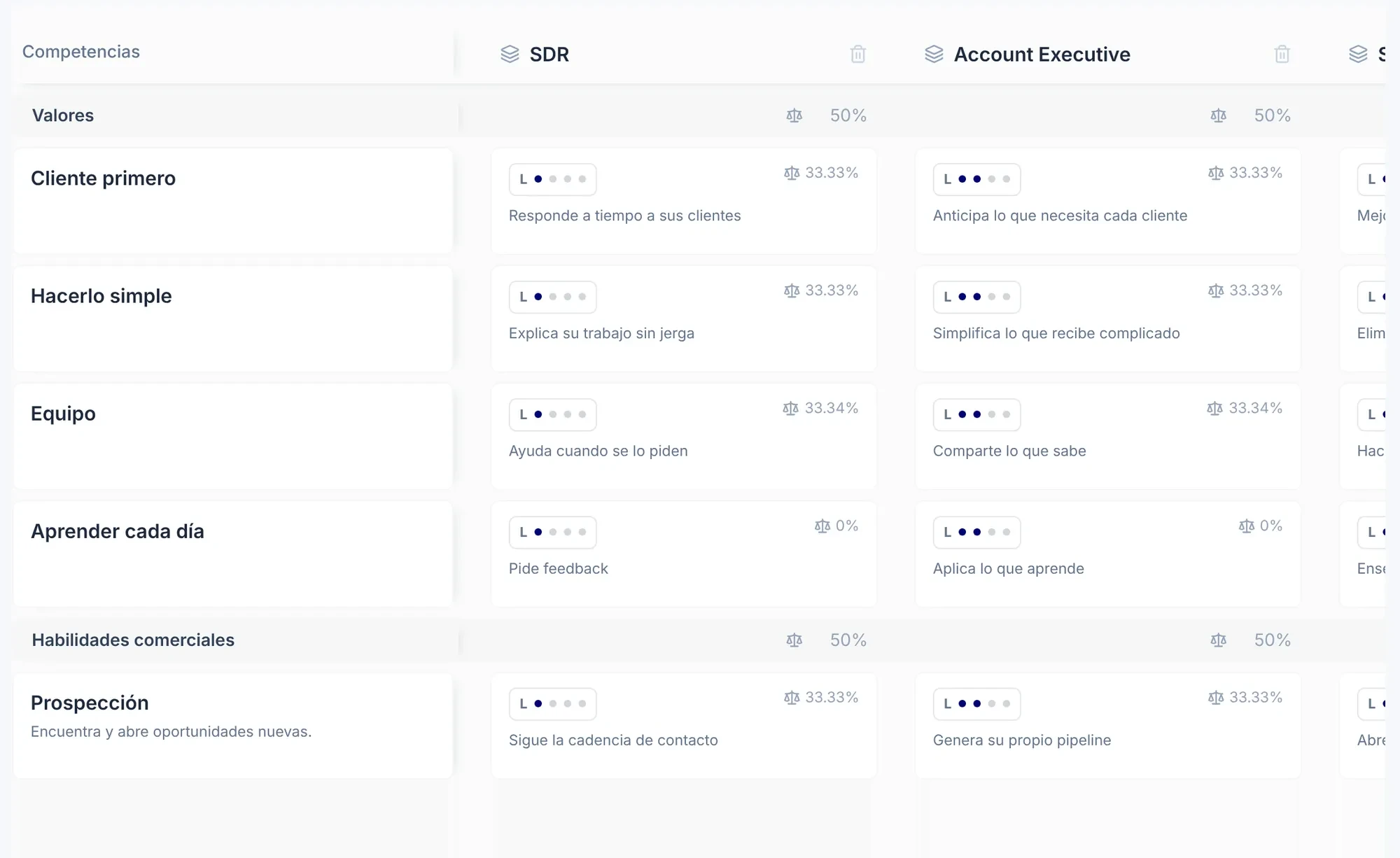Click scale icon on SDR Aprender cada día card
This screenshot has height=858, width=1400.
(822, 526)
